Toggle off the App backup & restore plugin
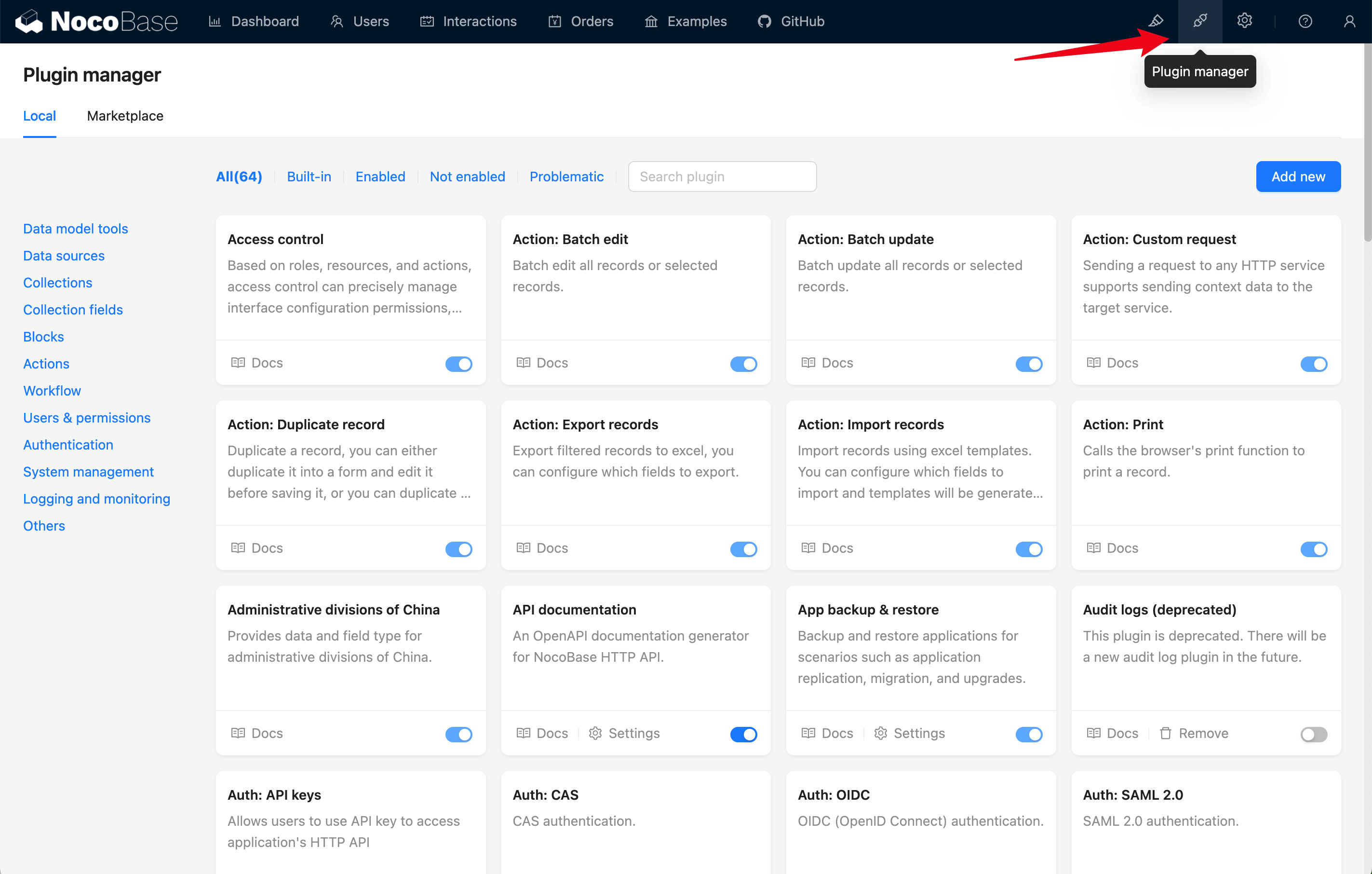 pos(1028,734)
